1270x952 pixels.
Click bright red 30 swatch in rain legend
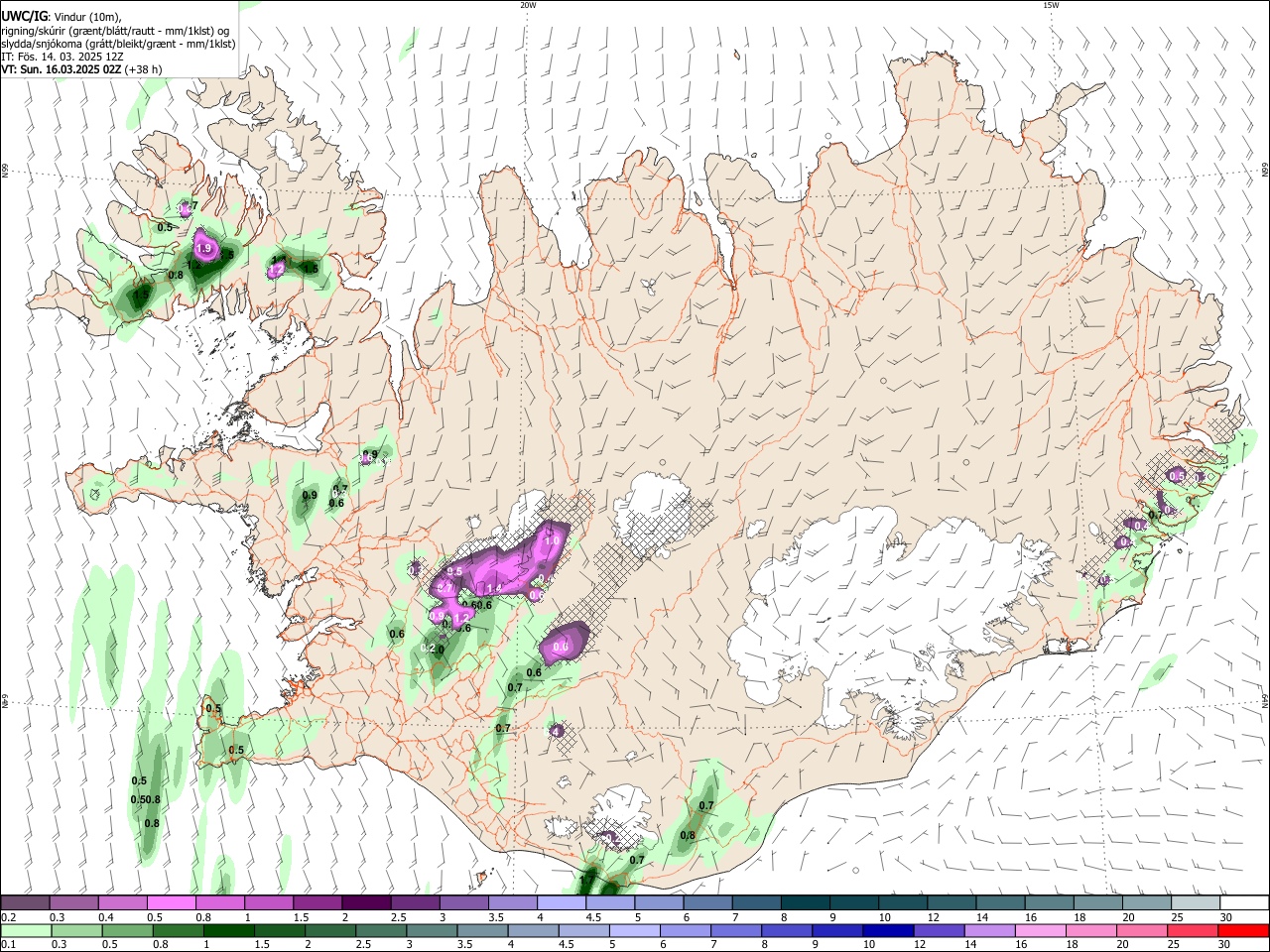click(x=1244, y=930)
